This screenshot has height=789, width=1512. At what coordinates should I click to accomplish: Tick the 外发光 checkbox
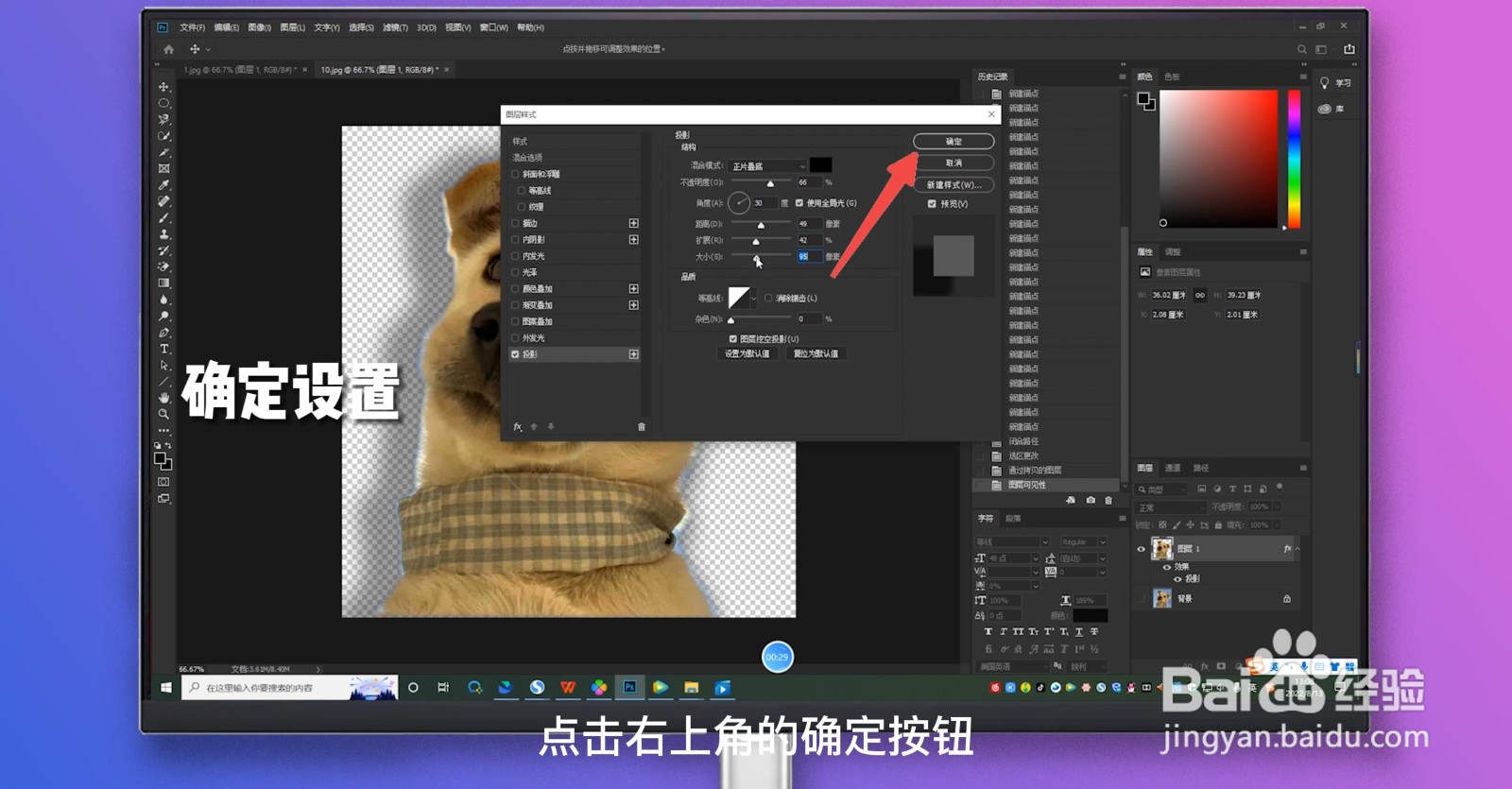515,337
